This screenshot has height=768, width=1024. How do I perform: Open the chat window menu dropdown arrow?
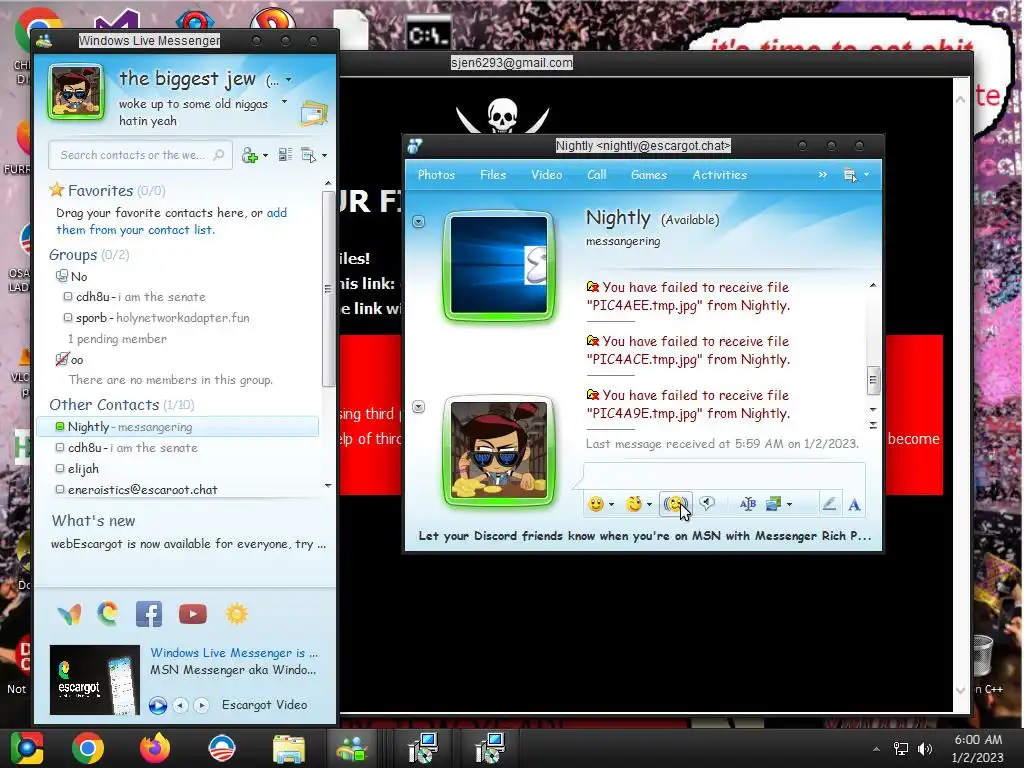click(x=866, y=175)
